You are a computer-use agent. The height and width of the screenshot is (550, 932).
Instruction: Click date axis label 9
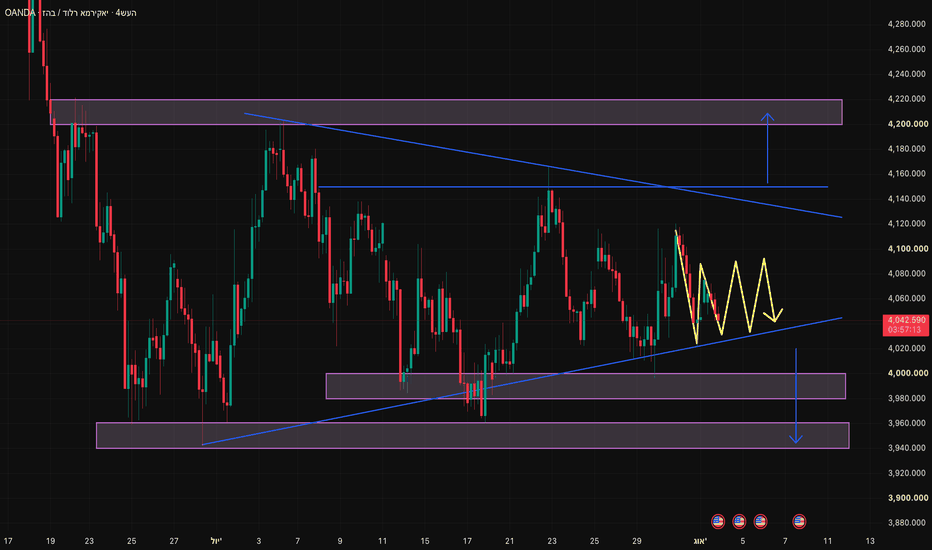click(340, 541)
